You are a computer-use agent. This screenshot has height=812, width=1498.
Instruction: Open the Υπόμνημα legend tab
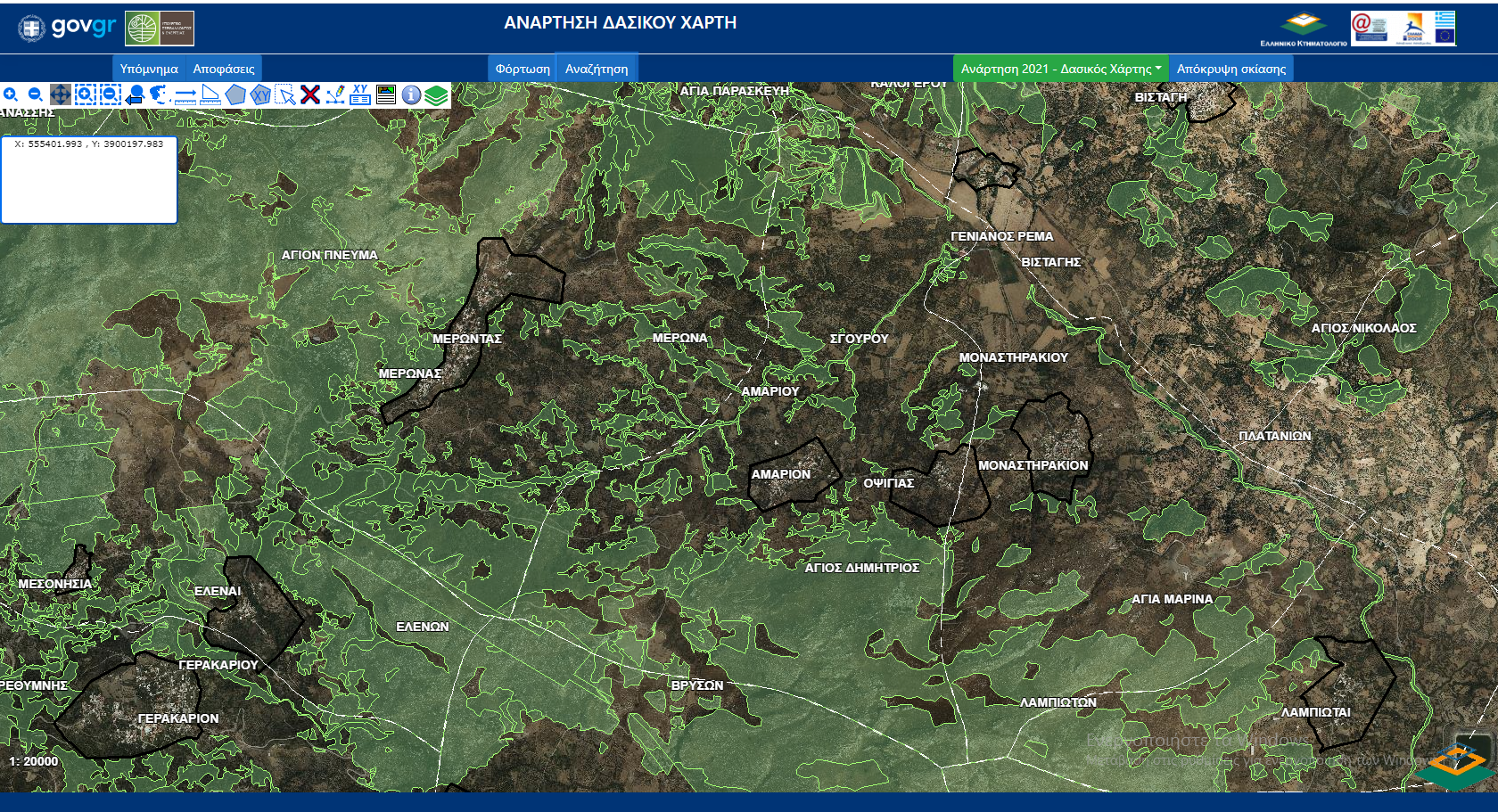coord(149,69)
